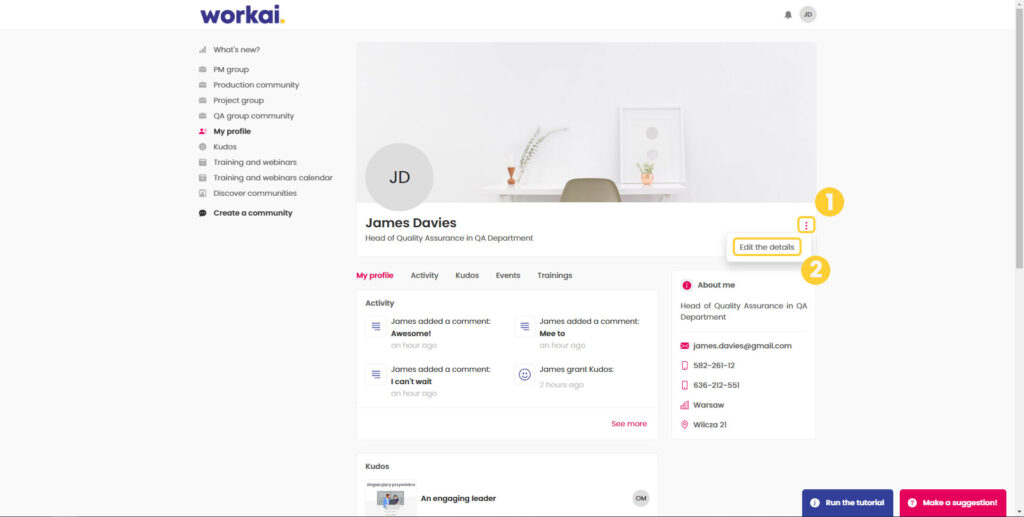Click the About me info icon

686,285
